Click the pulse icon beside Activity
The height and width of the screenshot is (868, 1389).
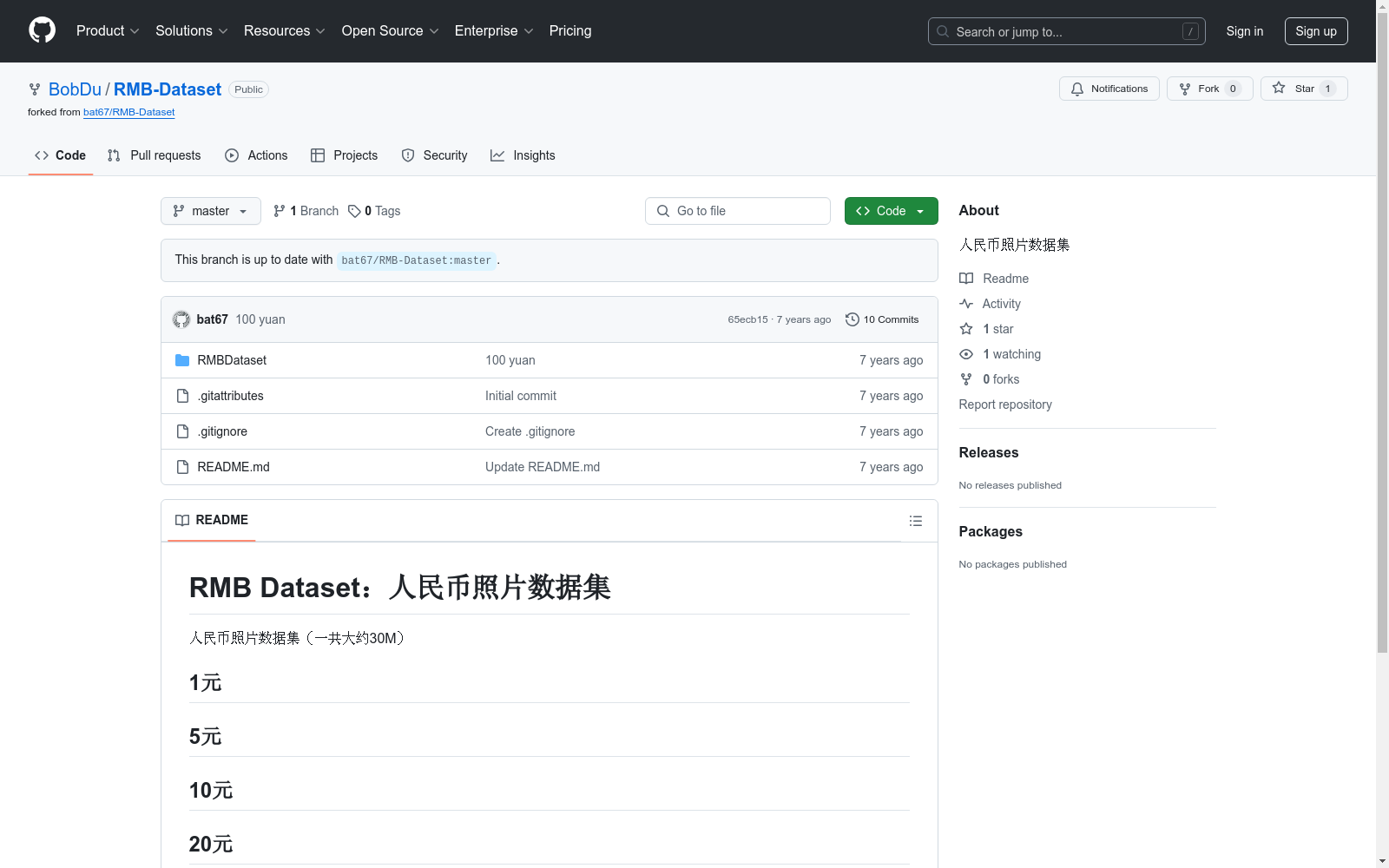966,304
